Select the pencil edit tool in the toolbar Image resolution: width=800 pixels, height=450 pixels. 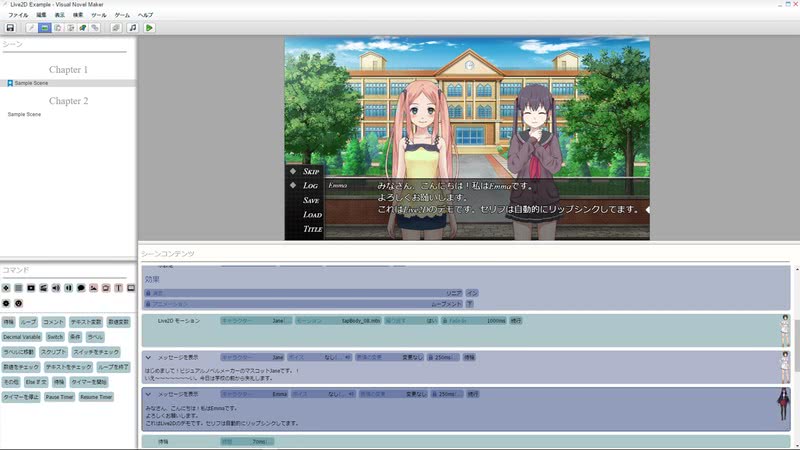coord(31,28)
